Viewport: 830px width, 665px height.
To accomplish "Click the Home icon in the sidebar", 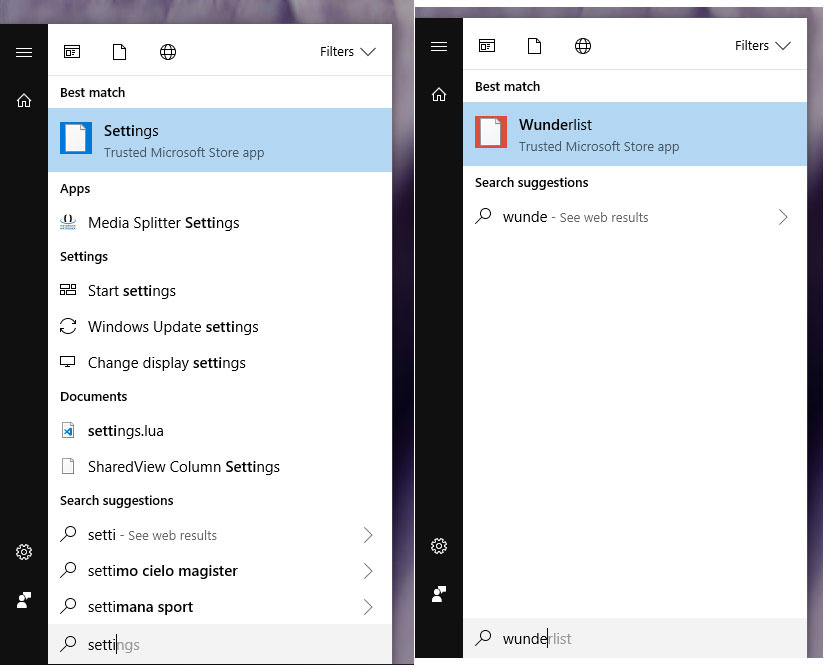I will point(24,100).
